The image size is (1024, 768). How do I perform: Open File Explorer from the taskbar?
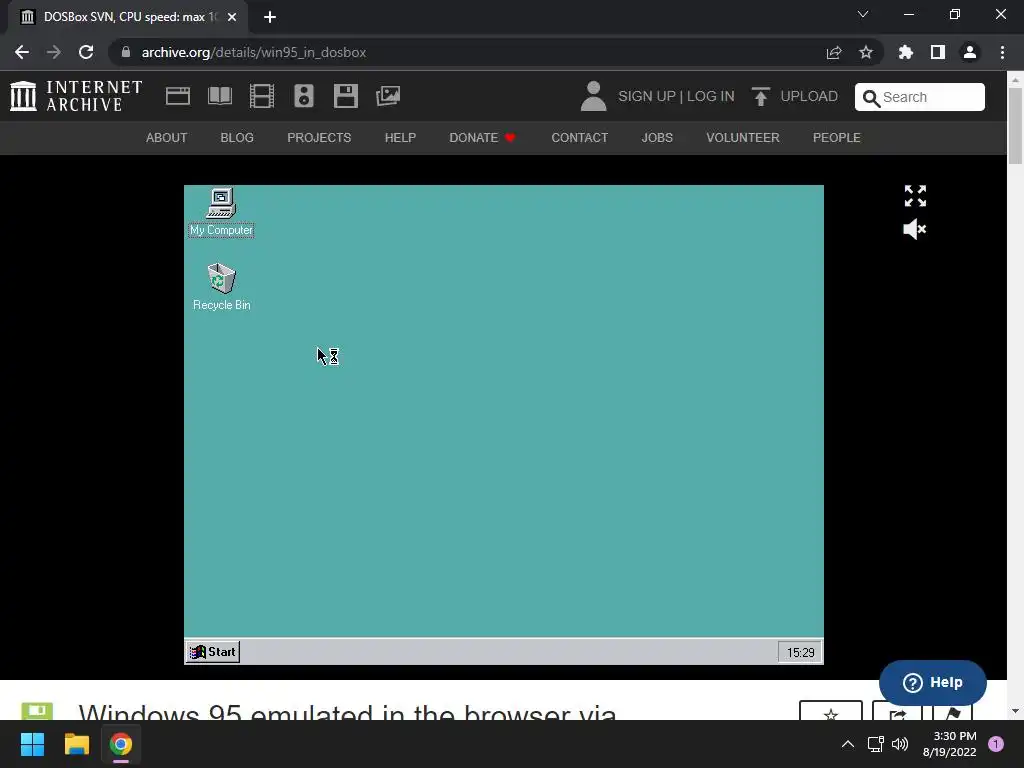[x=76, y=744]
